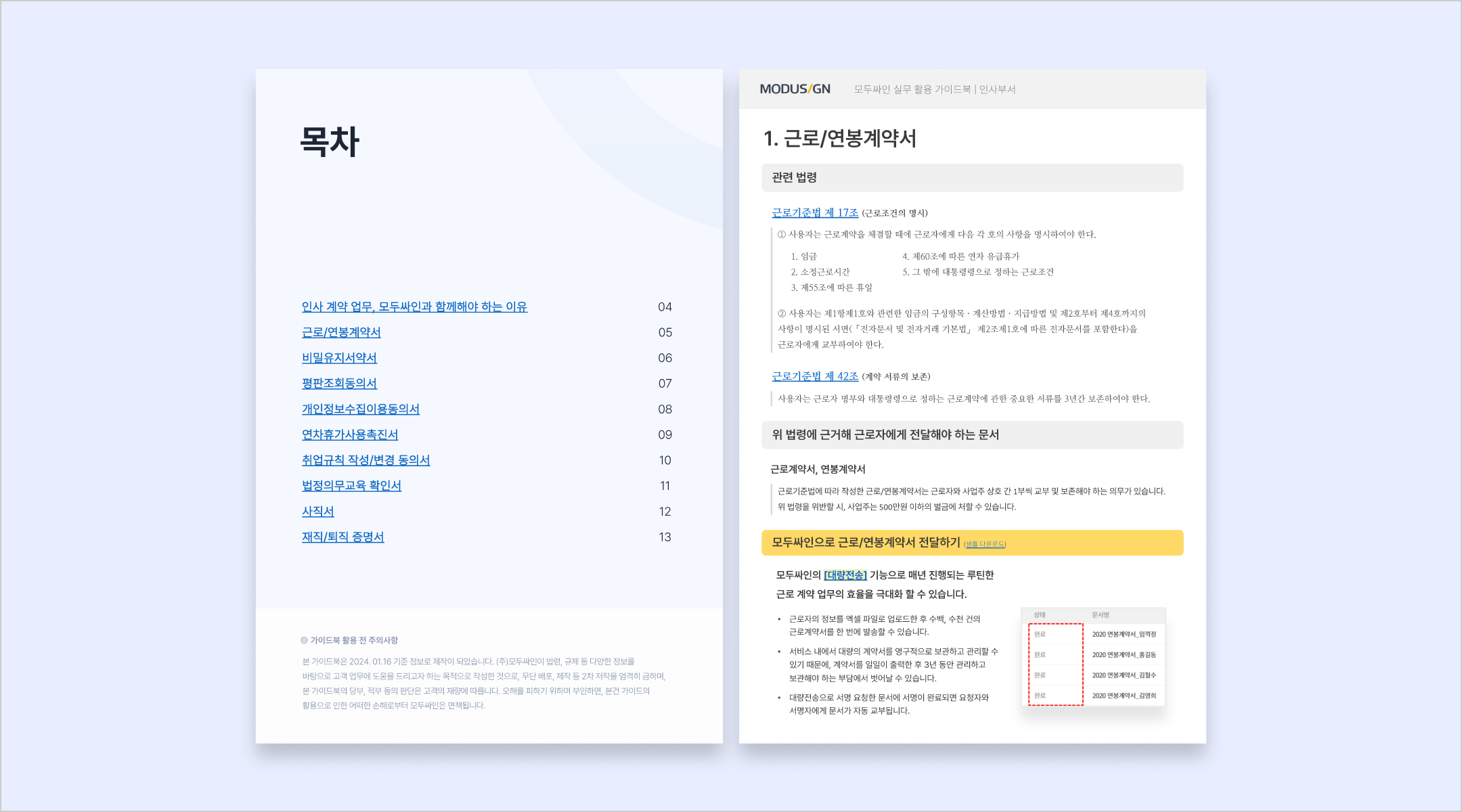Open the 비밀유지서약서 contents link
This screenshot has height=812, width=1462.
pyautogui.click(x=339, y=358)
